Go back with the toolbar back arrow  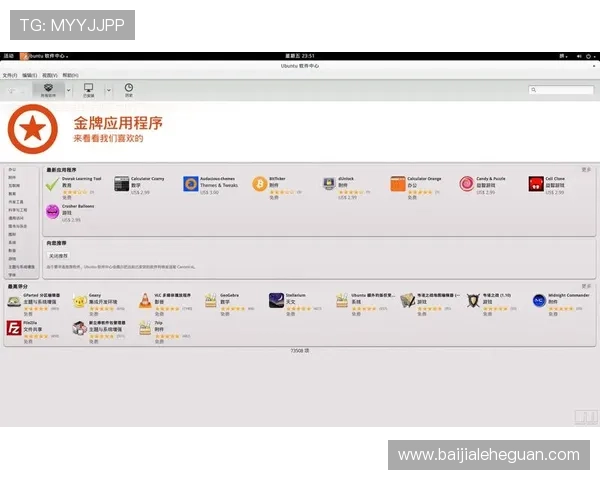coord(11,91)
